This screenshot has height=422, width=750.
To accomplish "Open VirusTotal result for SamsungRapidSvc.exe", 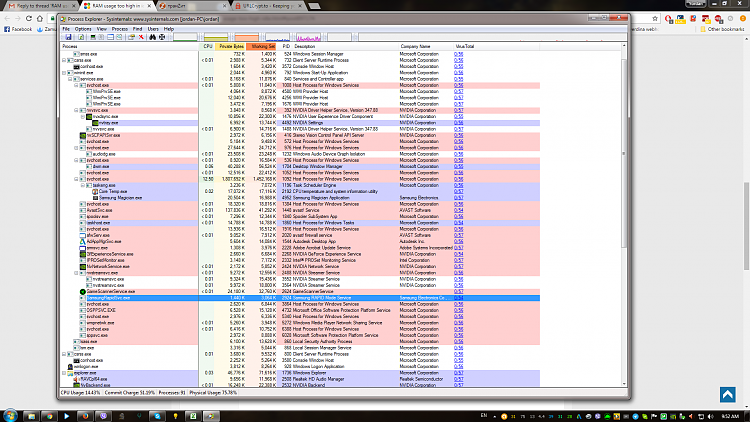I will [458, 298].
